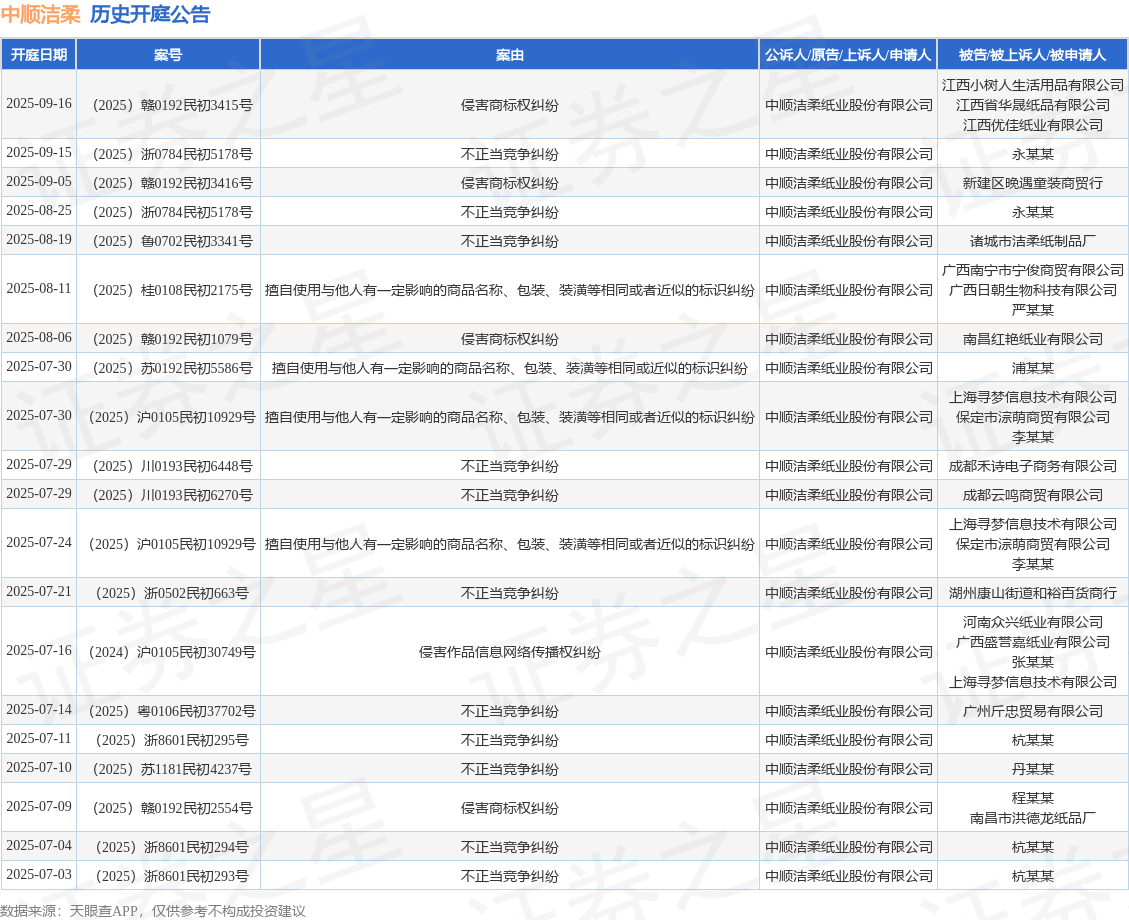Click defendant cell listing 广西南宁市宁俊商贸有限公司

click(1033, 289)
